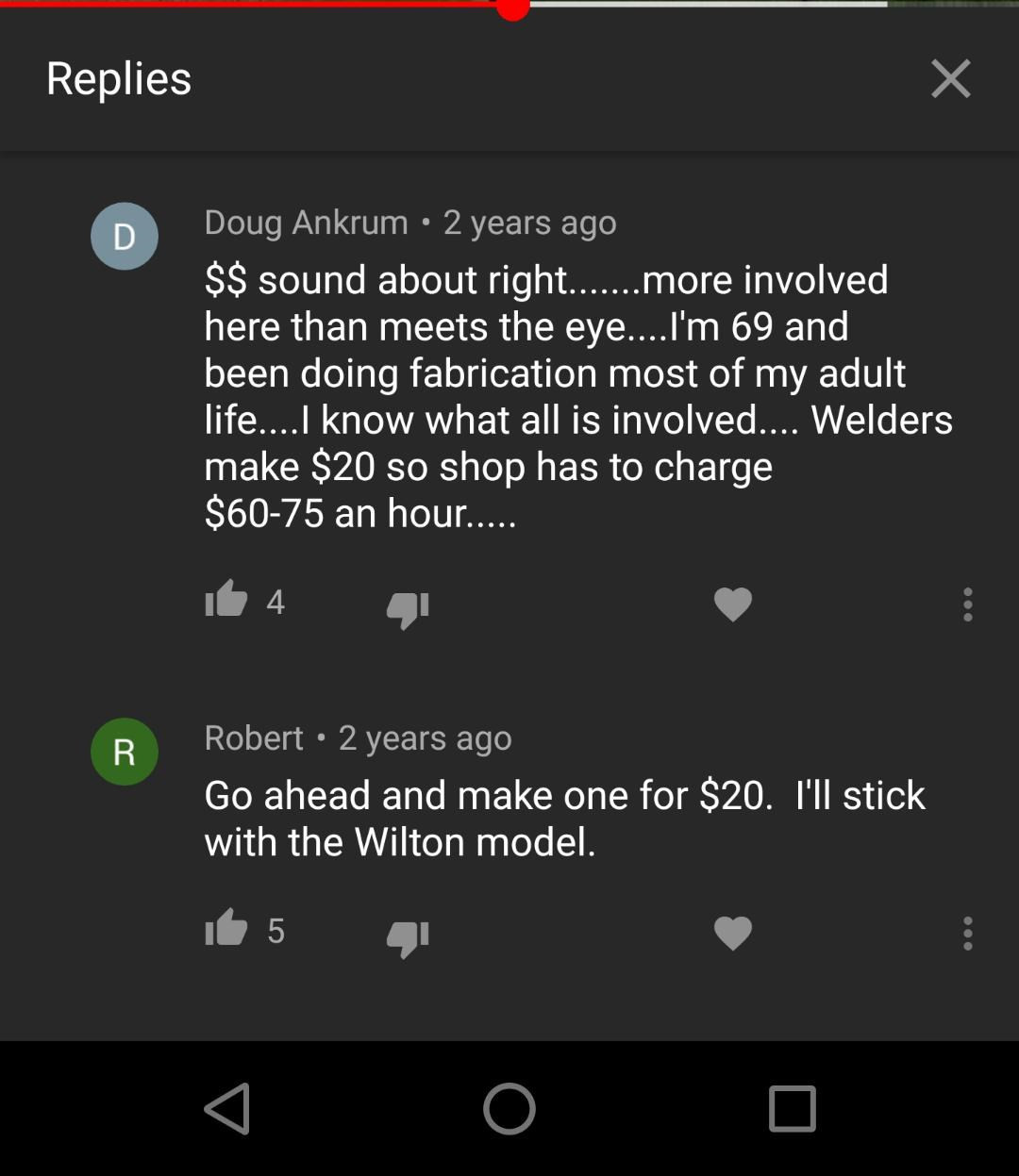
Task: Dislike Doug Ankrum's comment with thumbs down
Action: (x=408, y=609)
